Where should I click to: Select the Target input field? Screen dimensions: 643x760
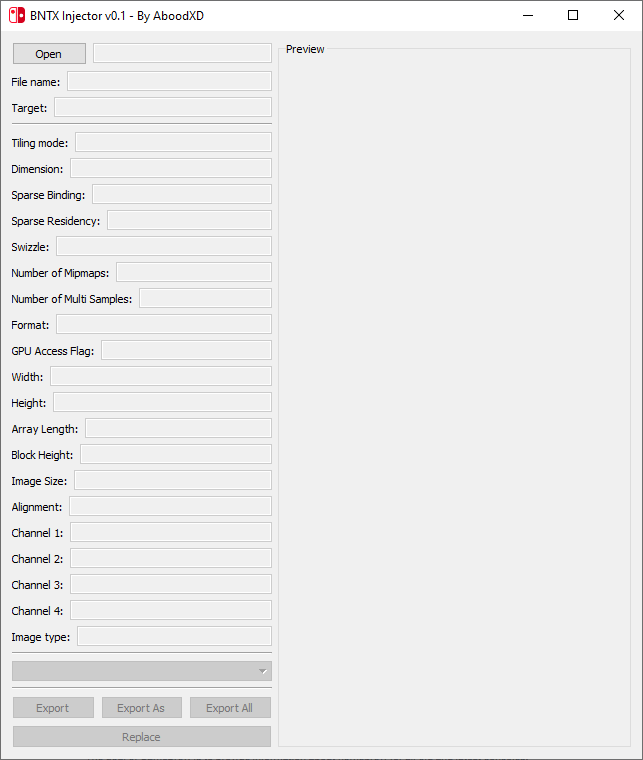(x=163, y=108)
